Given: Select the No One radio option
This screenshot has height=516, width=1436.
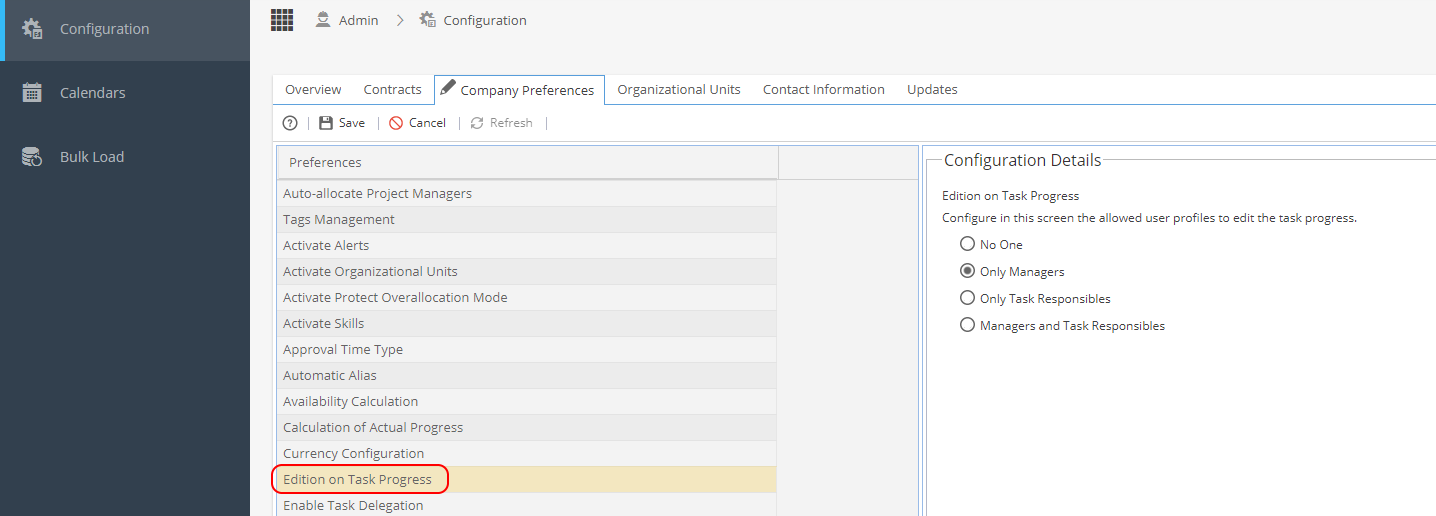Looking at the screenshot, I should (967, 244).
